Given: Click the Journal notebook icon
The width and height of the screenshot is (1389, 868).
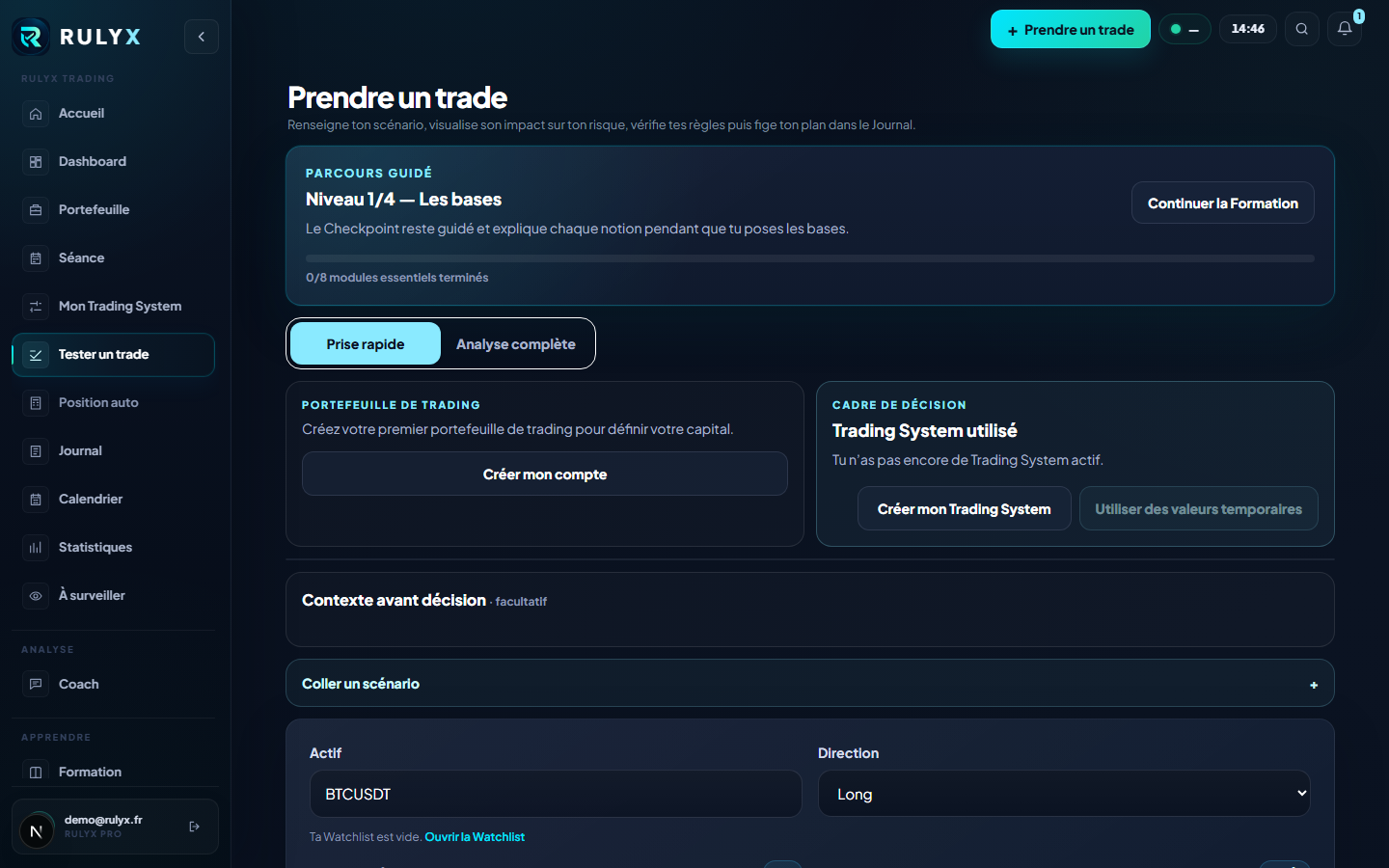Looking at the screenshot, I should [x=36, y=451].
